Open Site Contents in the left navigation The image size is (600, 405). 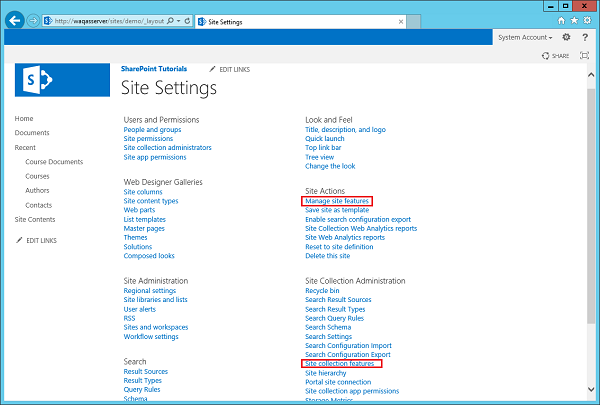coord(35,219)
